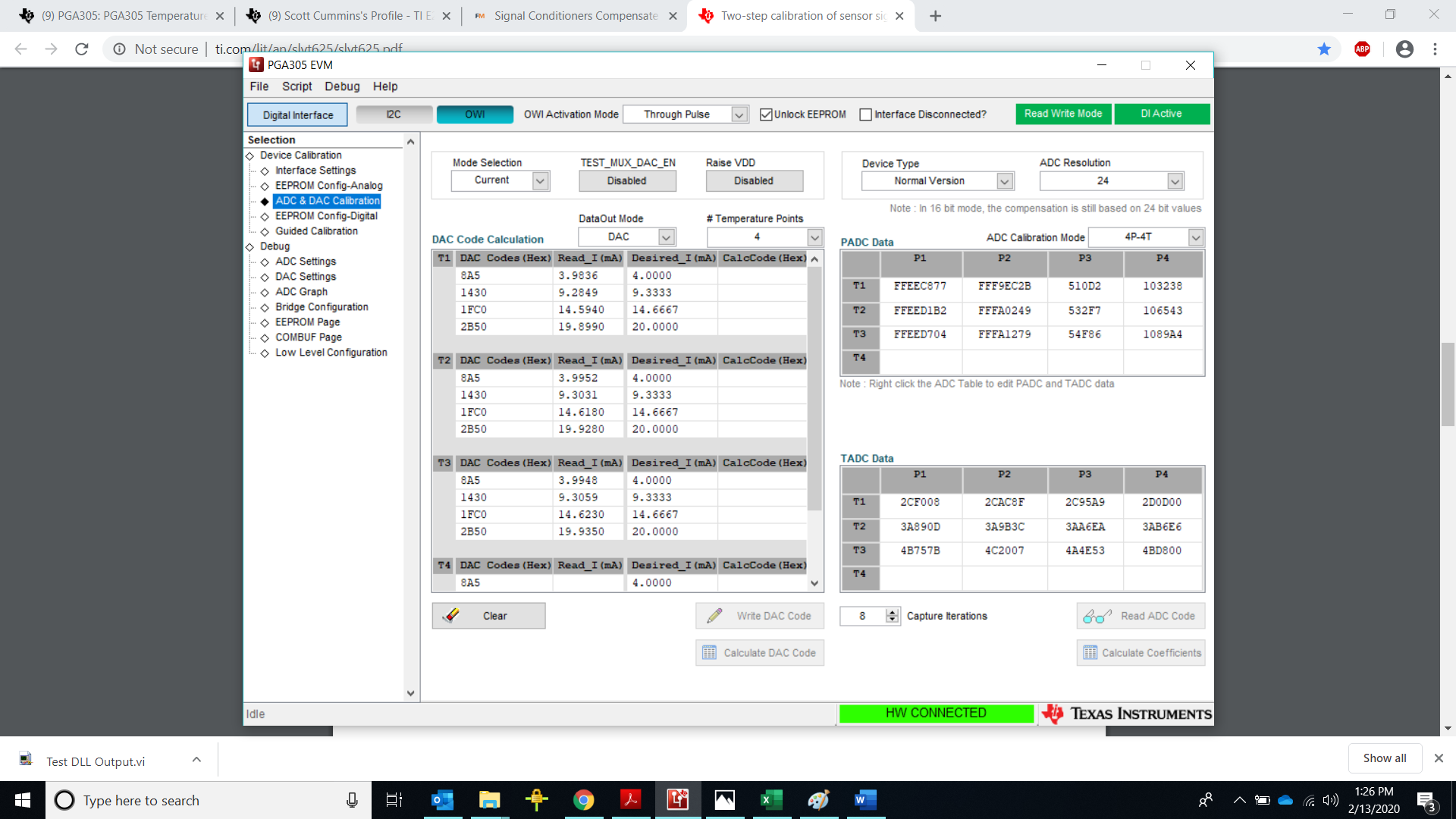Click TADC T1 P1 cell 2CF008
This screenshot has width=1456, height=819.
point(920,502)
